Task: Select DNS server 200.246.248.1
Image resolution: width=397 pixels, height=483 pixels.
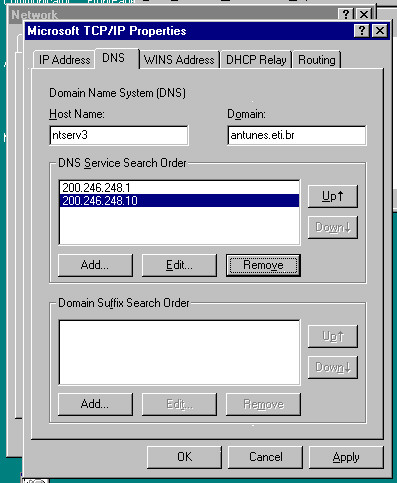Action: (179, 188)
